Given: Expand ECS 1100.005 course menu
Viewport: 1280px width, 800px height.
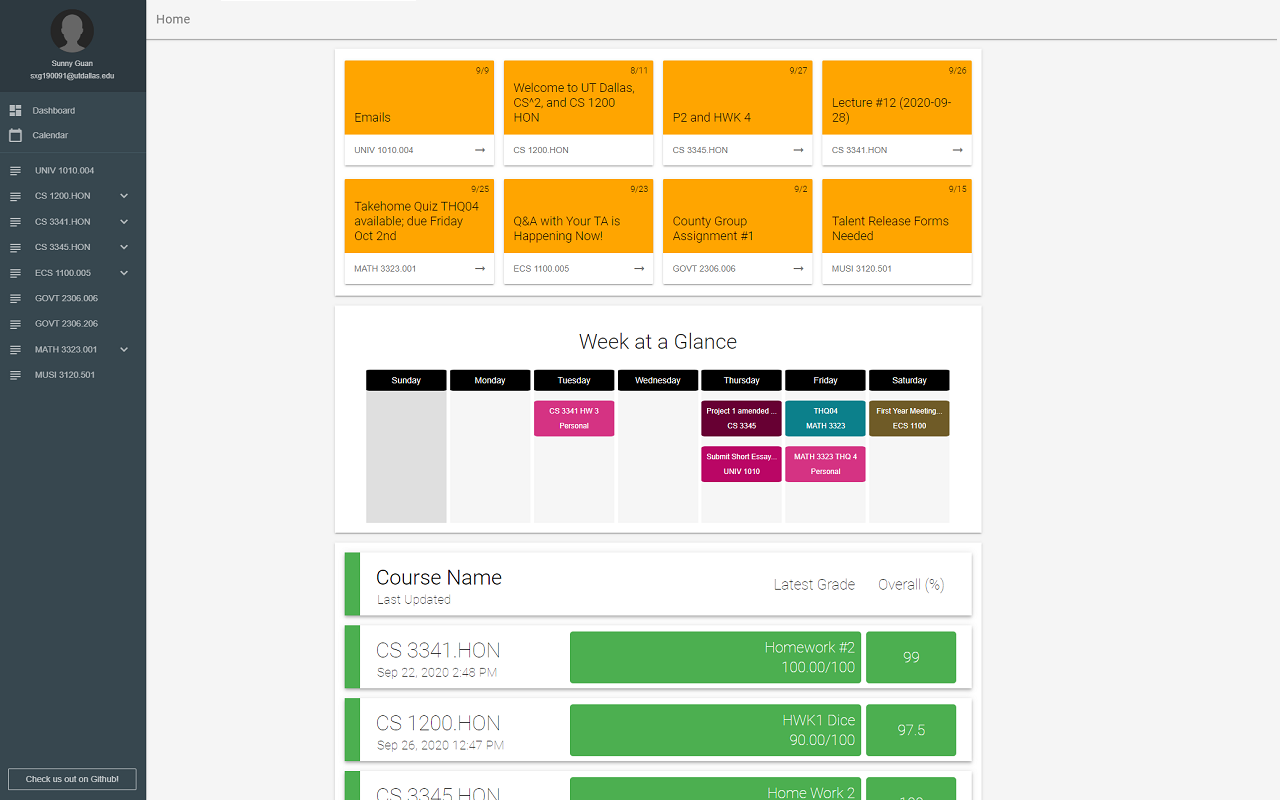Looking at the screenshot, I should pos(124,273).
